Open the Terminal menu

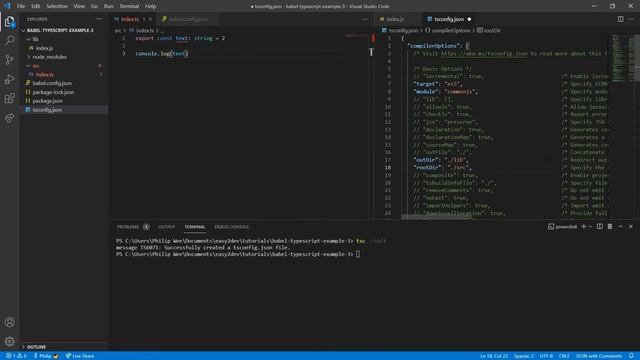(x=129, y=6)
